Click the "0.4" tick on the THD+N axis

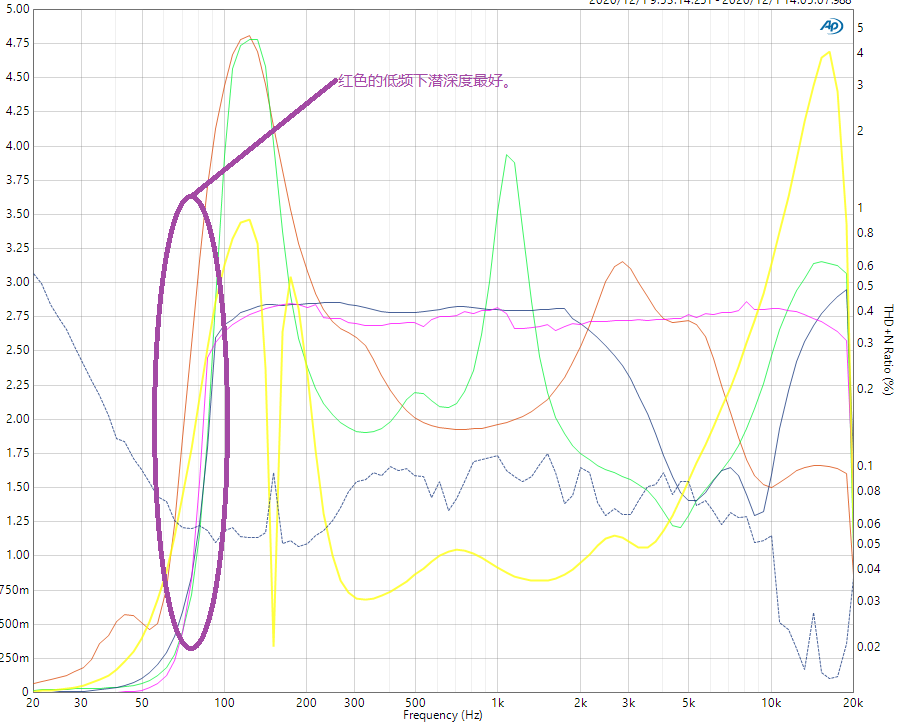point(865,310)
